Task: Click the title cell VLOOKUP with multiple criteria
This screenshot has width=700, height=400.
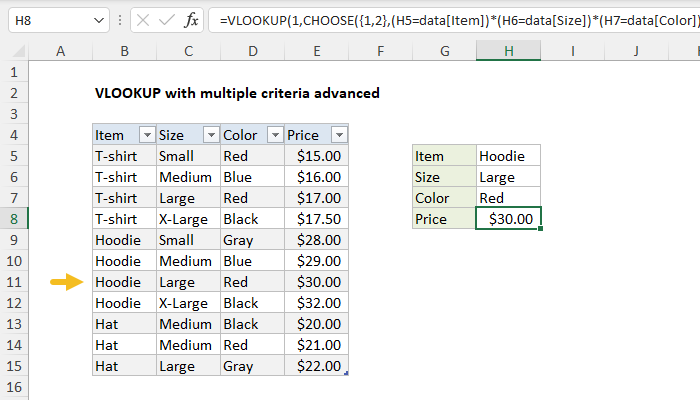Action: pos(236,93)
